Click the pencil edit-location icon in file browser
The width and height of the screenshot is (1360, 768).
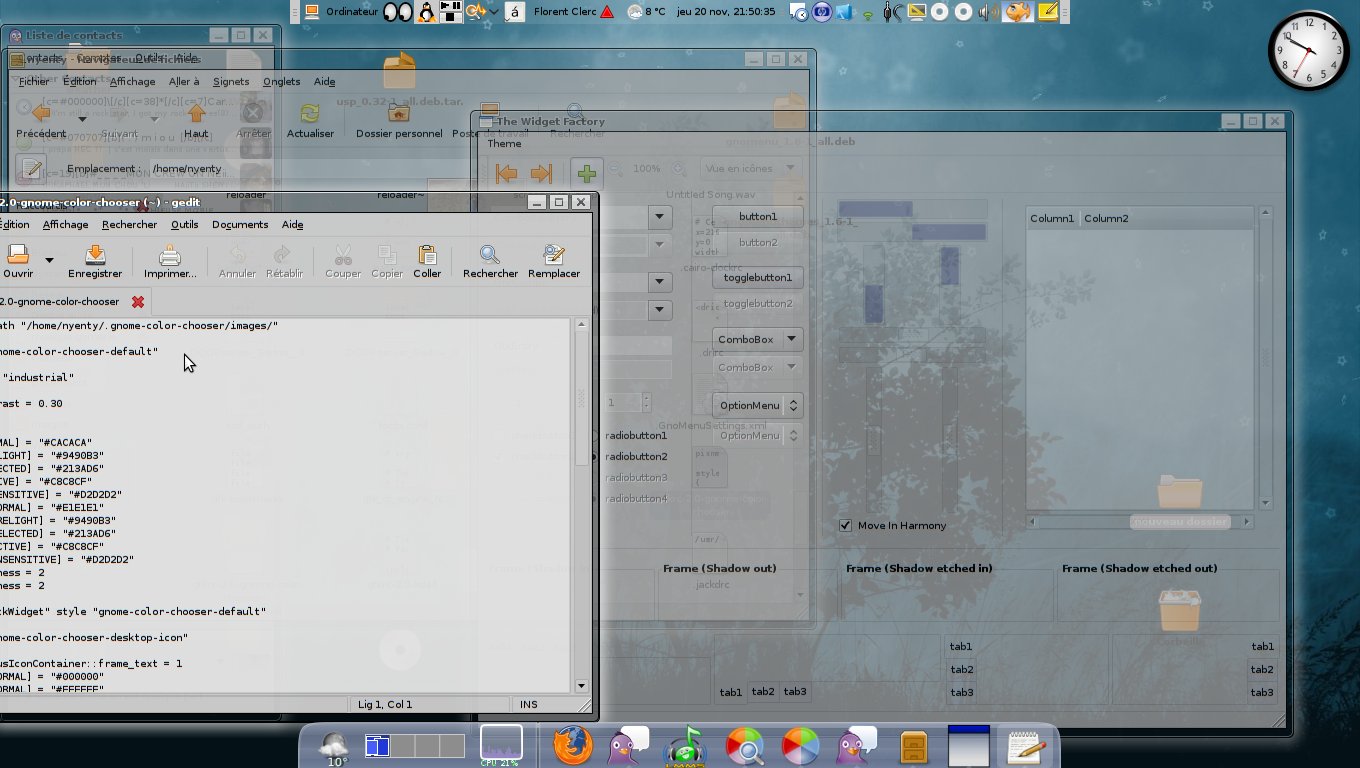[31, 168]
